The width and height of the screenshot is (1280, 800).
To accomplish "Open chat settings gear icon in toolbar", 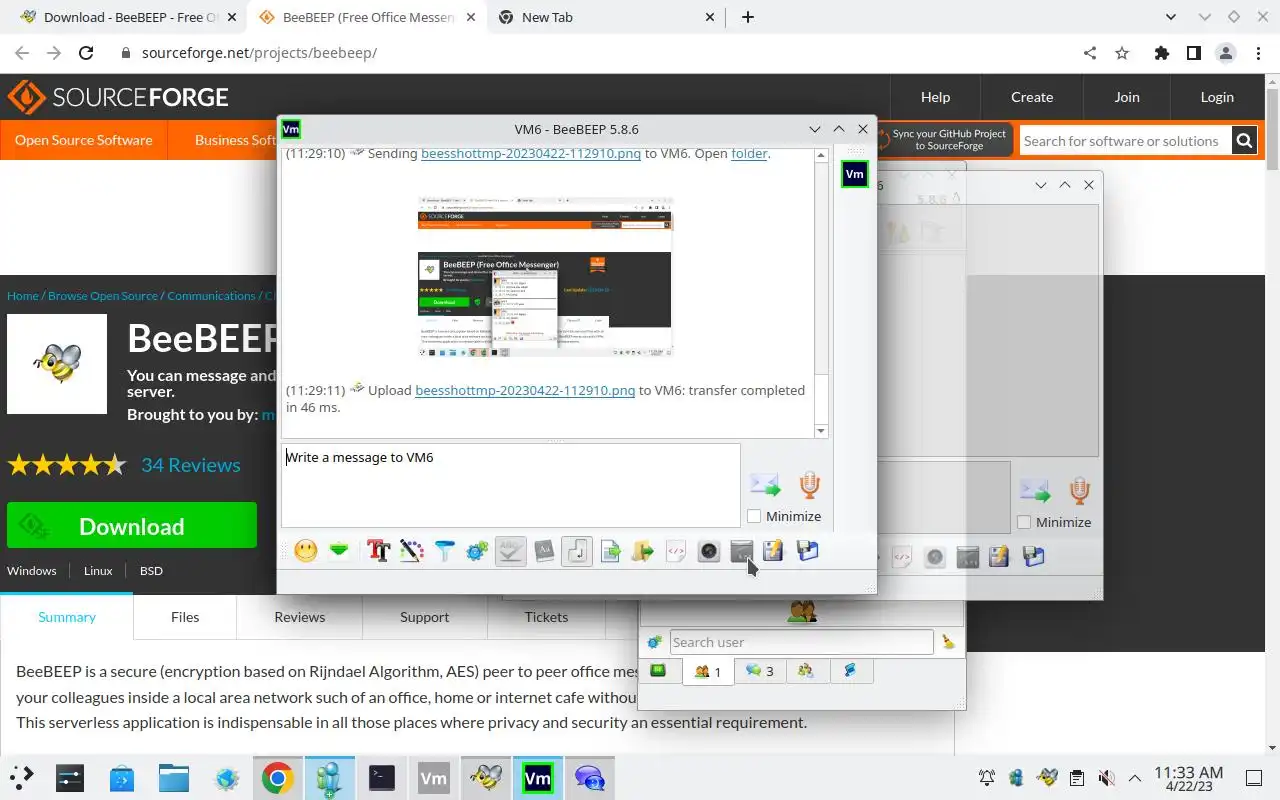I will tap(477, 551).
